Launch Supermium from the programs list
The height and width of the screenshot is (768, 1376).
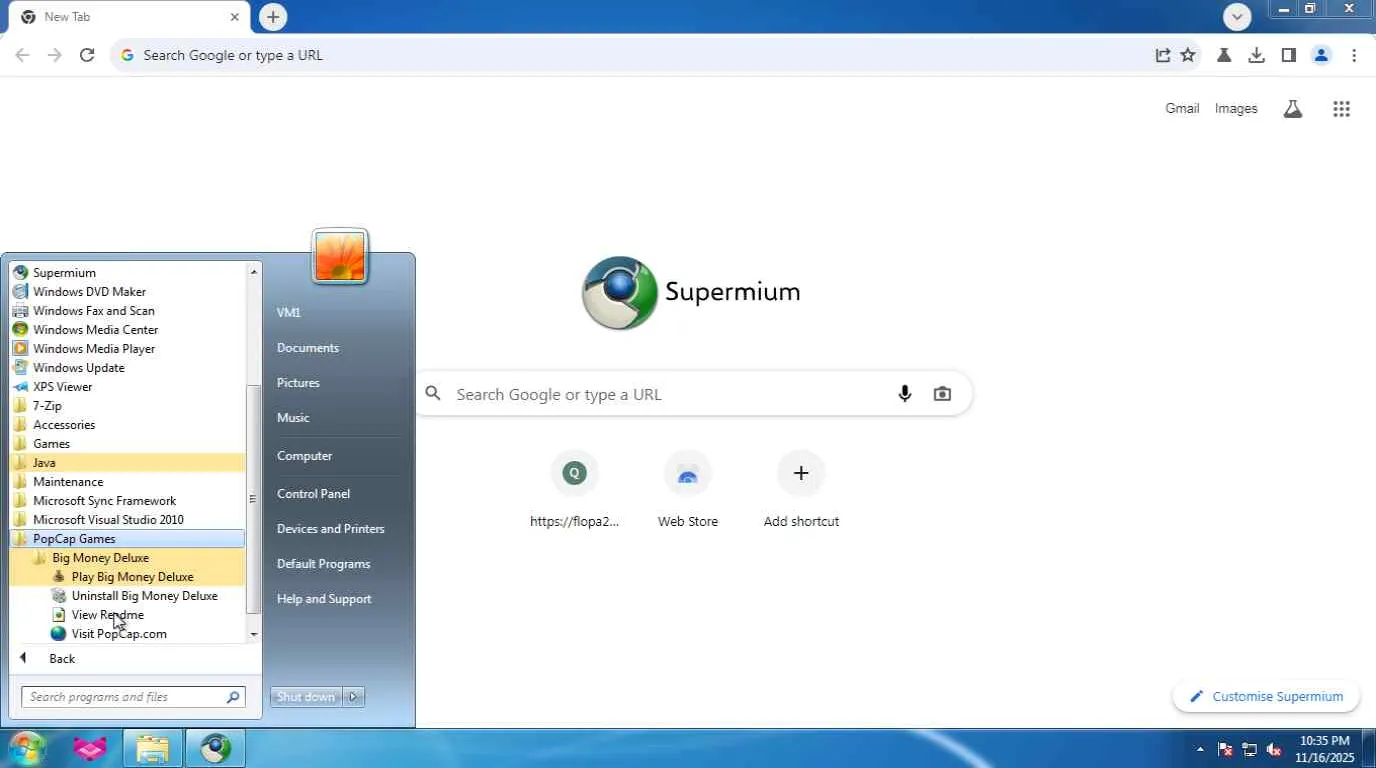point(127,273)
